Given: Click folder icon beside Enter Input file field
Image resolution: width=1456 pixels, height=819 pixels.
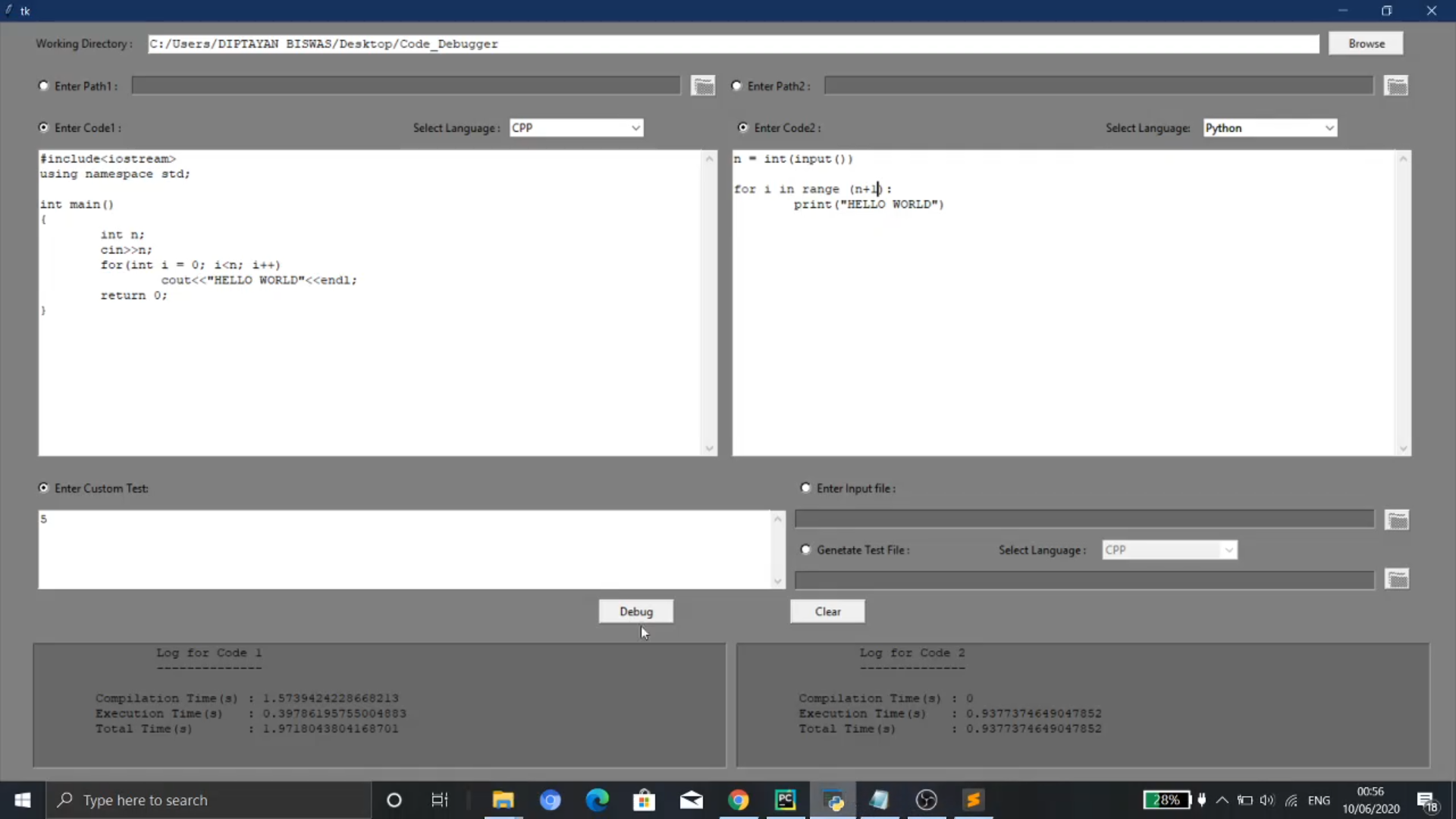Looking at the screenshot, I should [1397, 519].
